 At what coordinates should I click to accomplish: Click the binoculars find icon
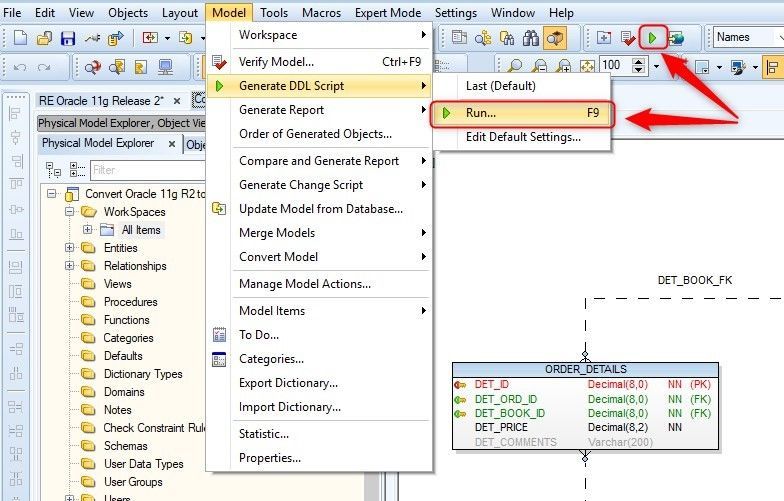pos(531,38)
